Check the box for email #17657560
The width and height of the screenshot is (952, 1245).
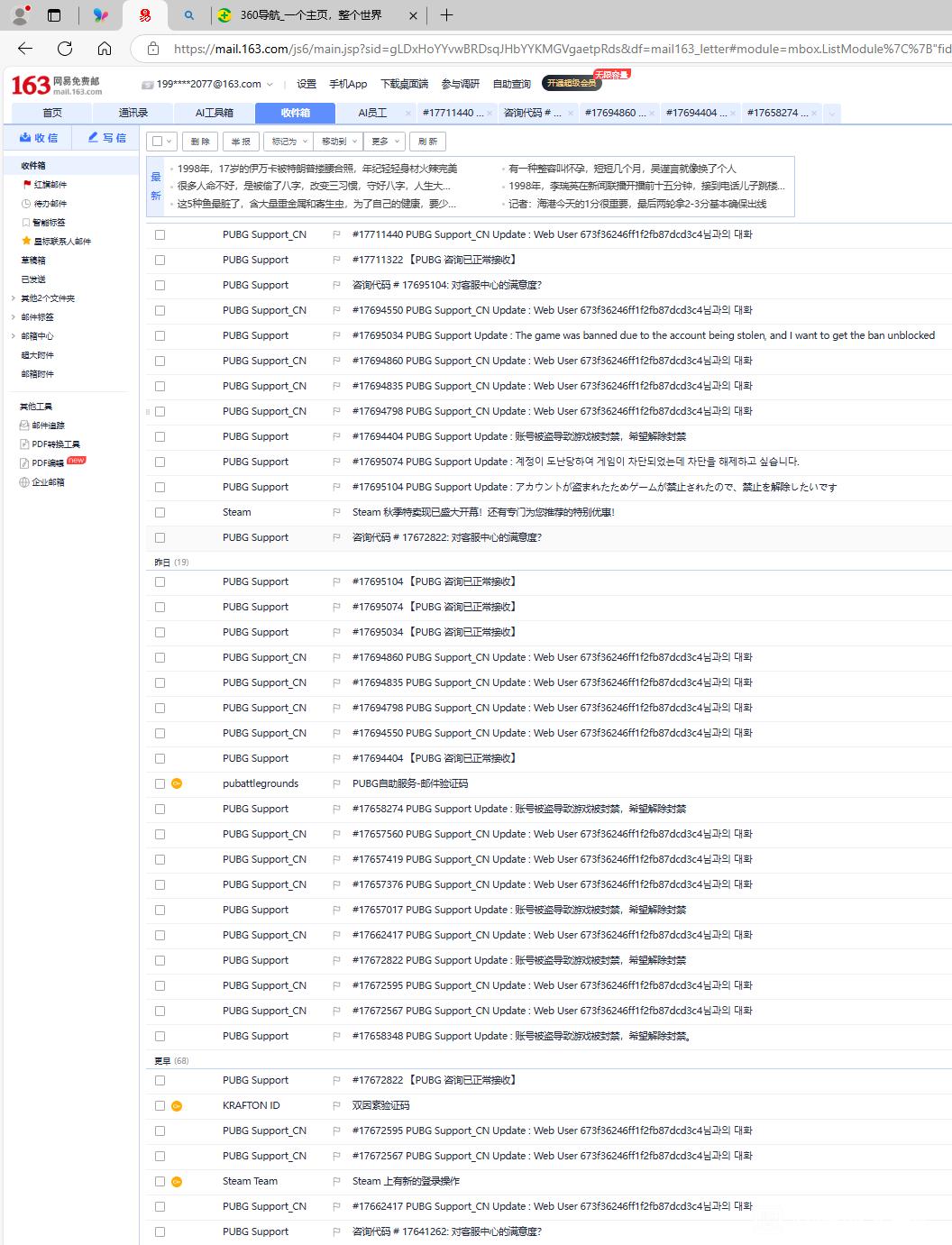(x=160, y=834)
